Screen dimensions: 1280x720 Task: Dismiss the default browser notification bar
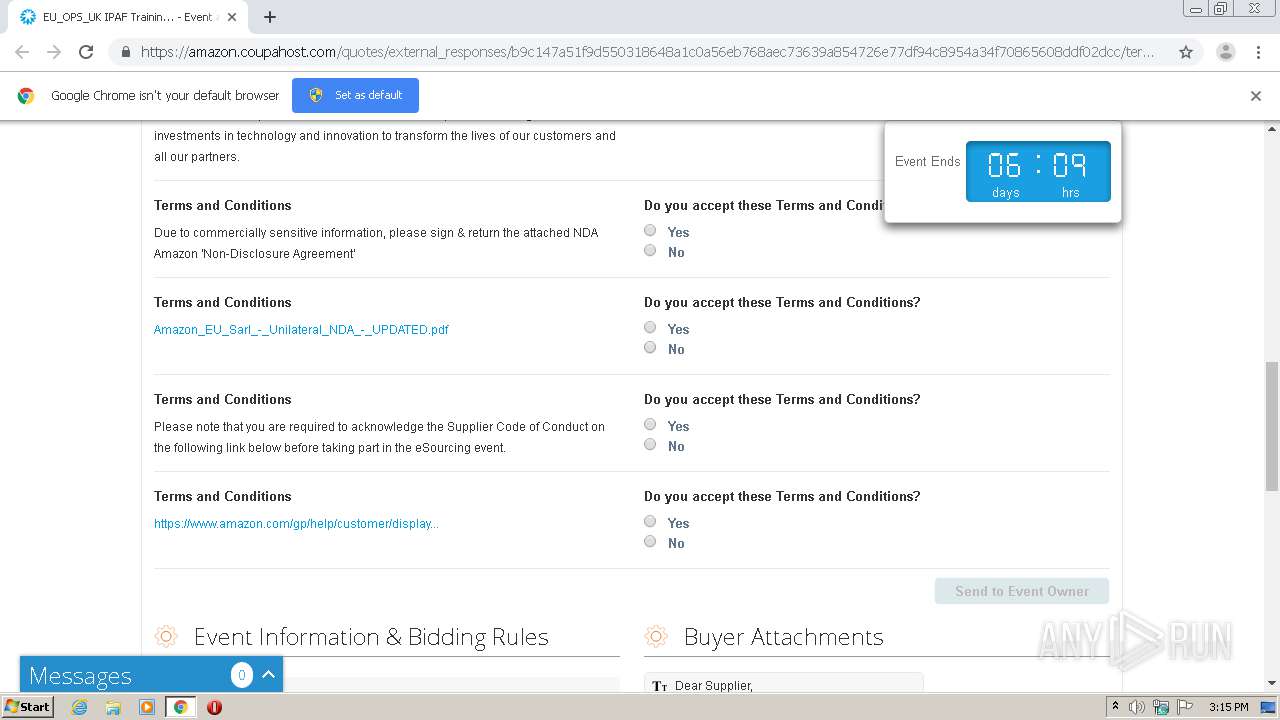pos(1256,96)
